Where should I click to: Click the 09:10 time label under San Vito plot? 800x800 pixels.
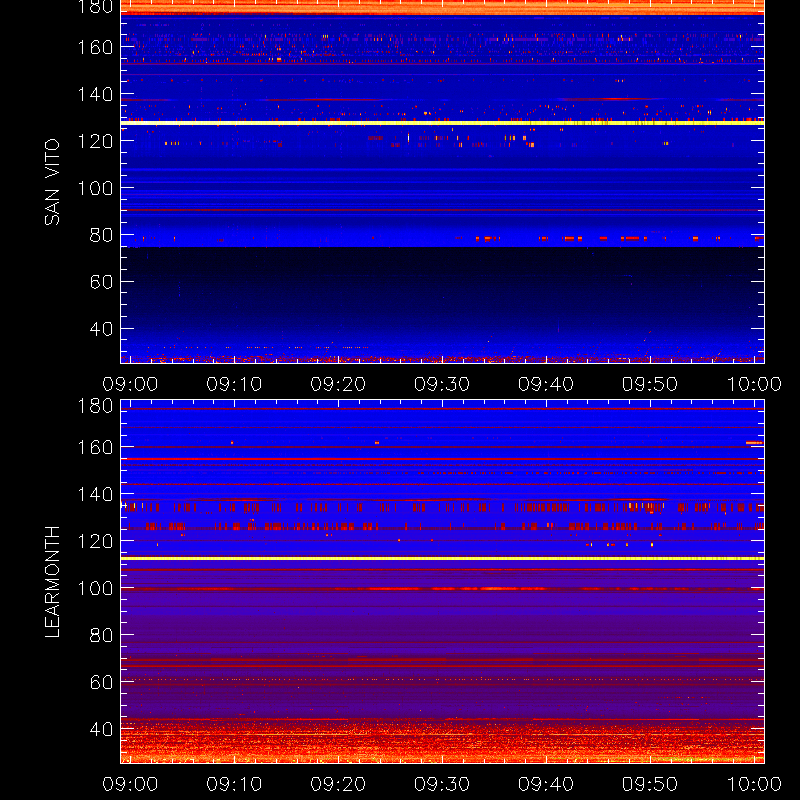coord(234,384)
